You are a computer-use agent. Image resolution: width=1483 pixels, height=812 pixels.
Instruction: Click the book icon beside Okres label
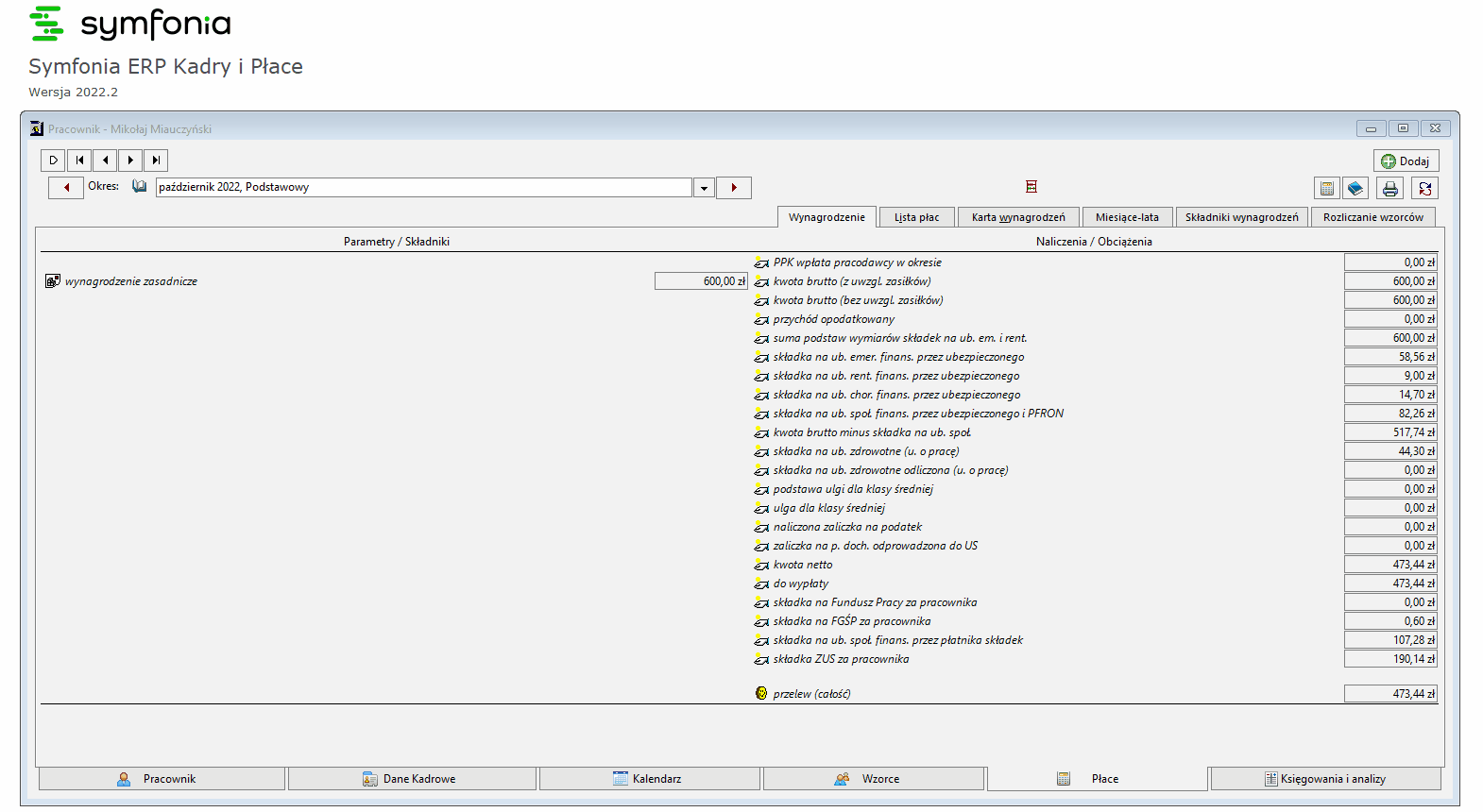coord(140,187)
